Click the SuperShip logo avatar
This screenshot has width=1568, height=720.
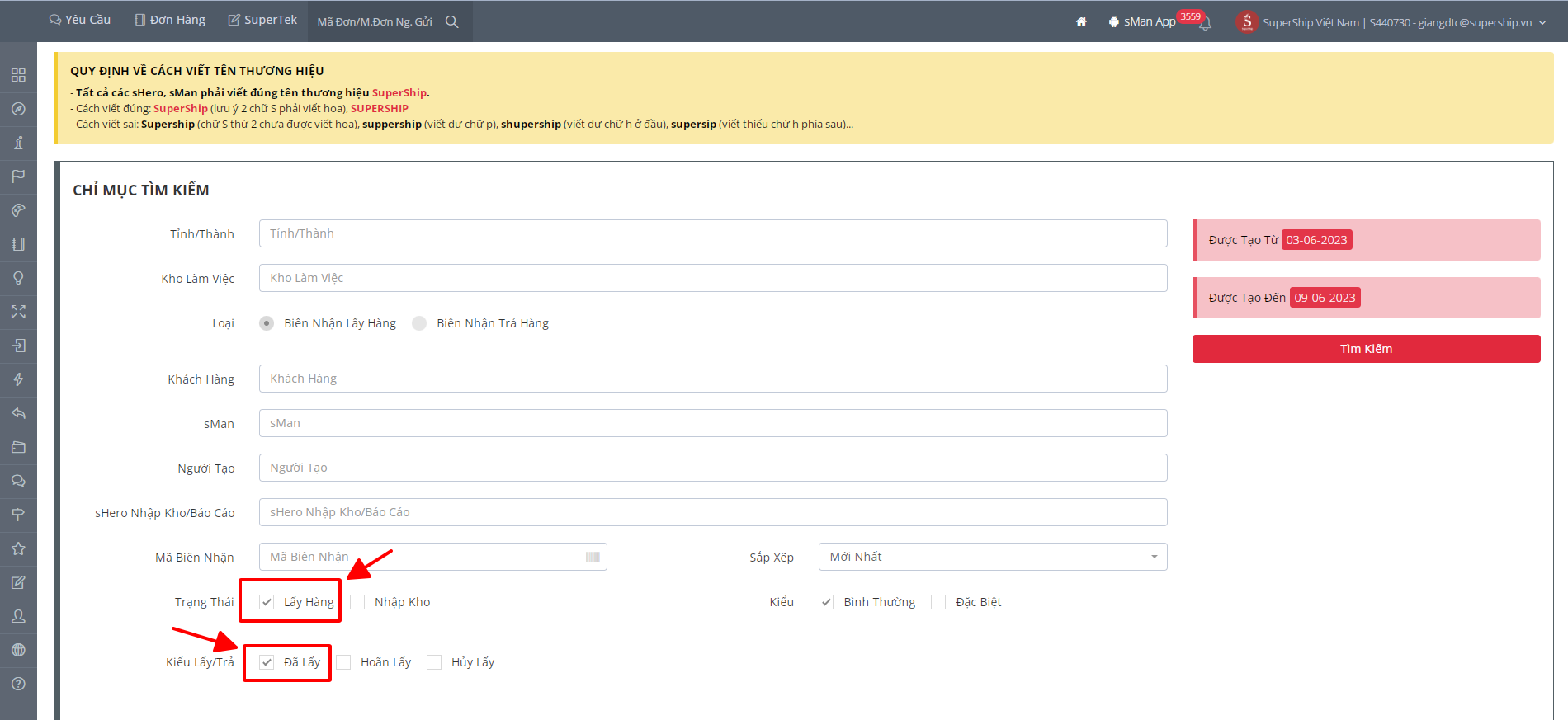(1247, 22)
